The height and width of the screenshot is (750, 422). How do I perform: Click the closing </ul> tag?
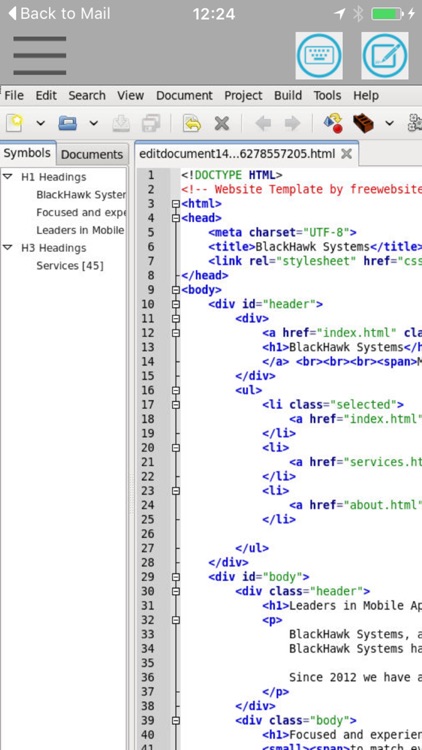click(252, 548)
